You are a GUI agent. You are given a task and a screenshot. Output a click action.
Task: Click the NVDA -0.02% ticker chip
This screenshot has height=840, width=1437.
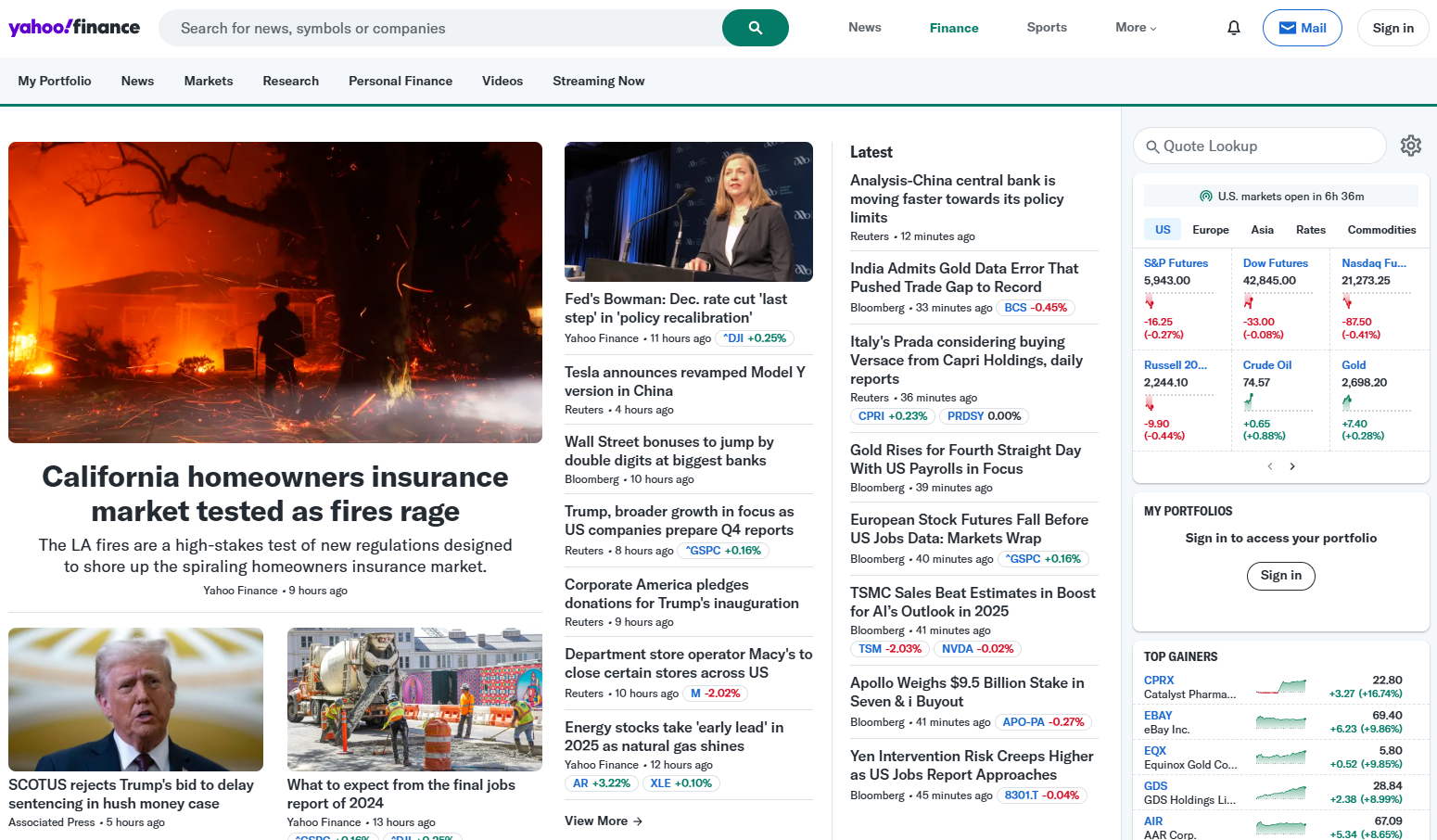point(978,649)
